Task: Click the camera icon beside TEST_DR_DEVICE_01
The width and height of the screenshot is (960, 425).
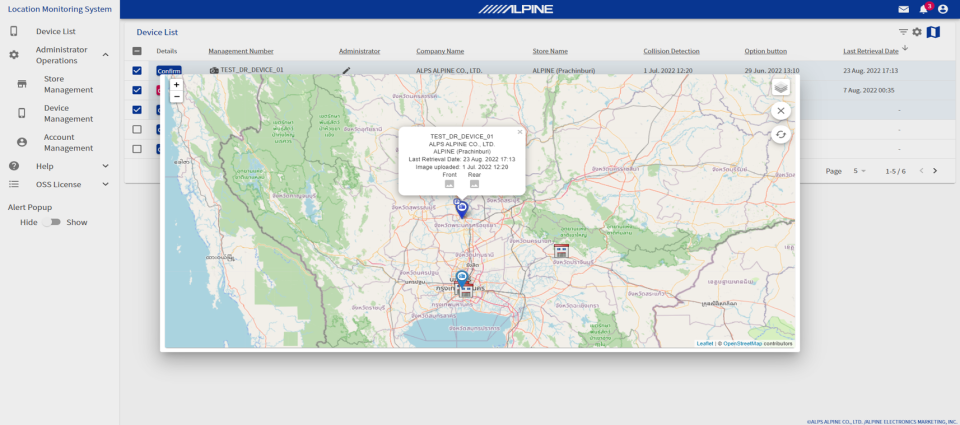Action: [x=214, y=70]
